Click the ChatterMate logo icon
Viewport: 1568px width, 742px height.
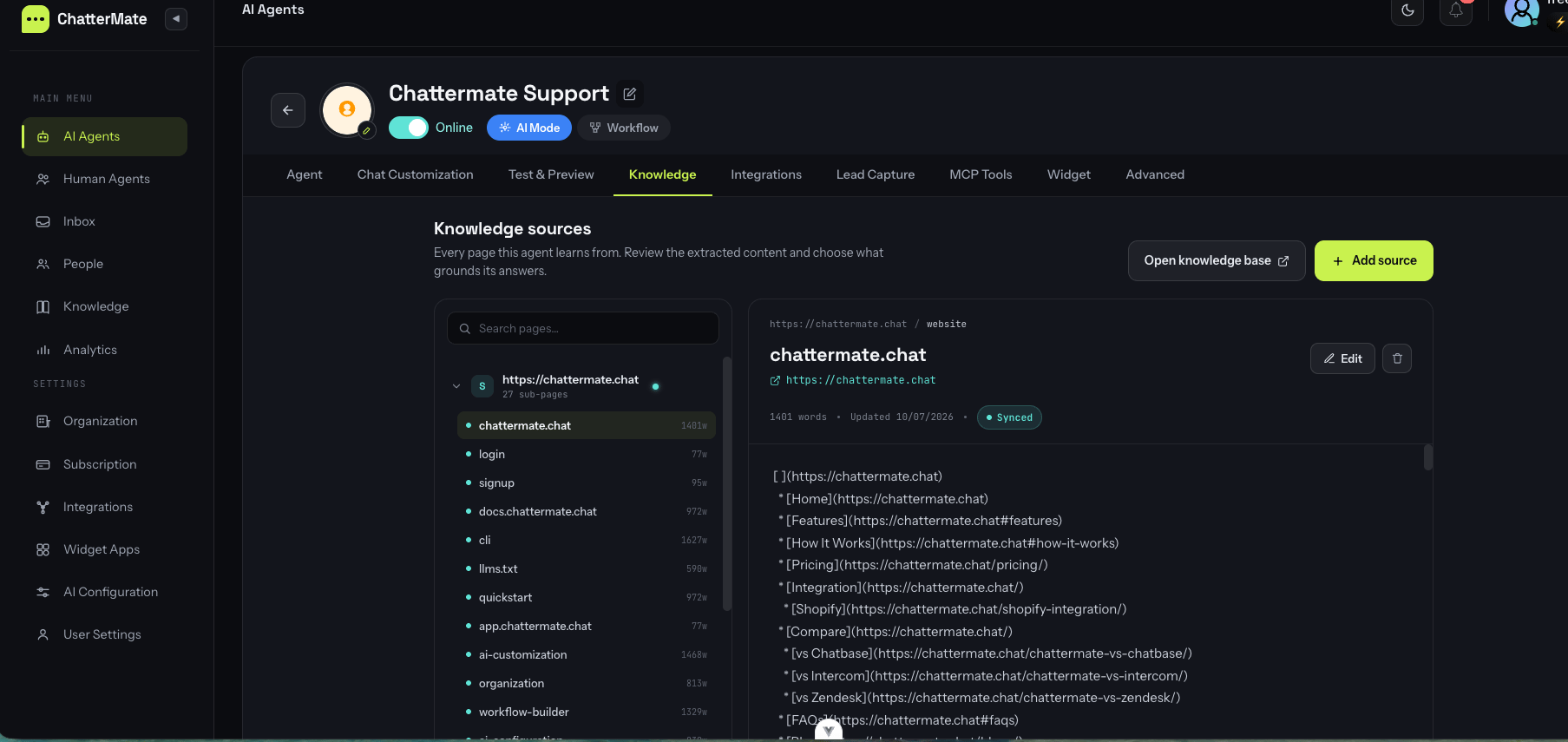36,19
